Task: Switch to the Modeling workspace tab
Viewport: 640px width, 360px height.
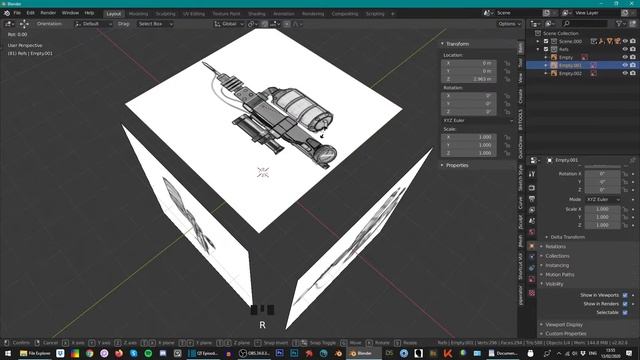Action: tap(138, 13)
